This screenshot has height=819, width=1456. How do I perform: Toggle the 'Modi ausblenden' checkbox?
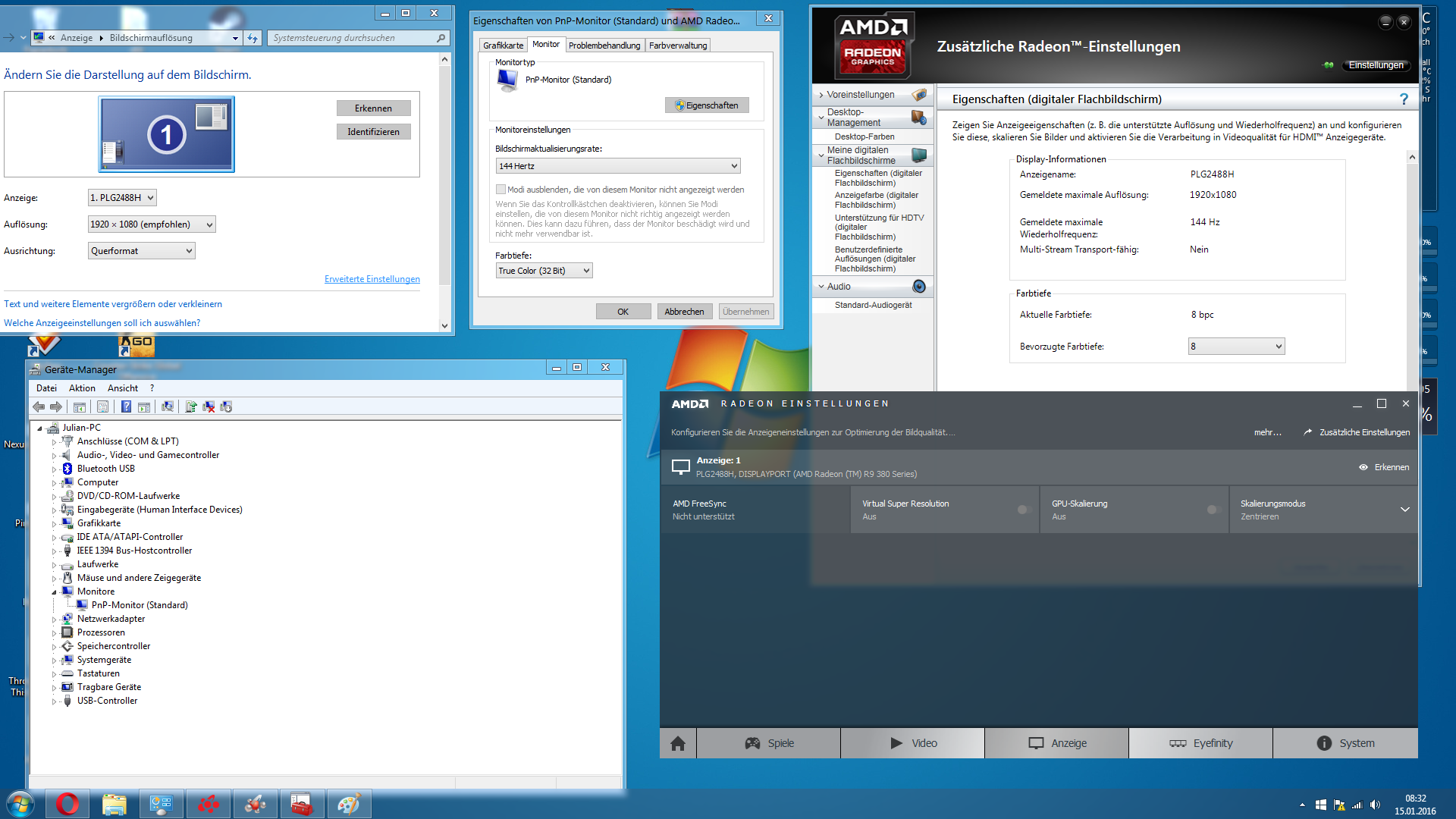[500, 190]
